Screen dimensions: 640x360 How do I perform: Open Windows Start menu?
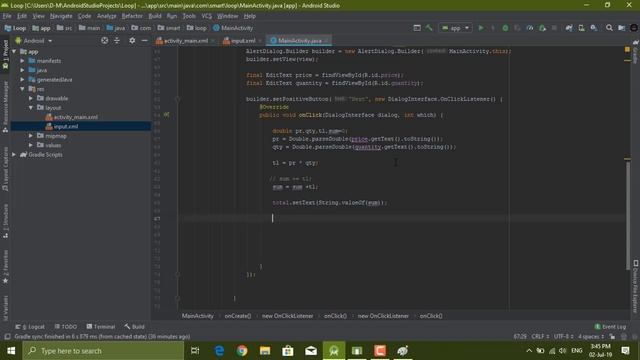coord(11,351)
